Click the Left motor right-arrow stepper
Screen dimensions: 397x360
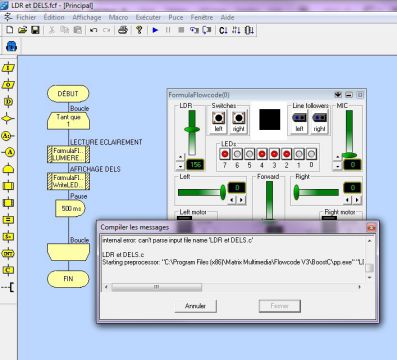(241, 200)
